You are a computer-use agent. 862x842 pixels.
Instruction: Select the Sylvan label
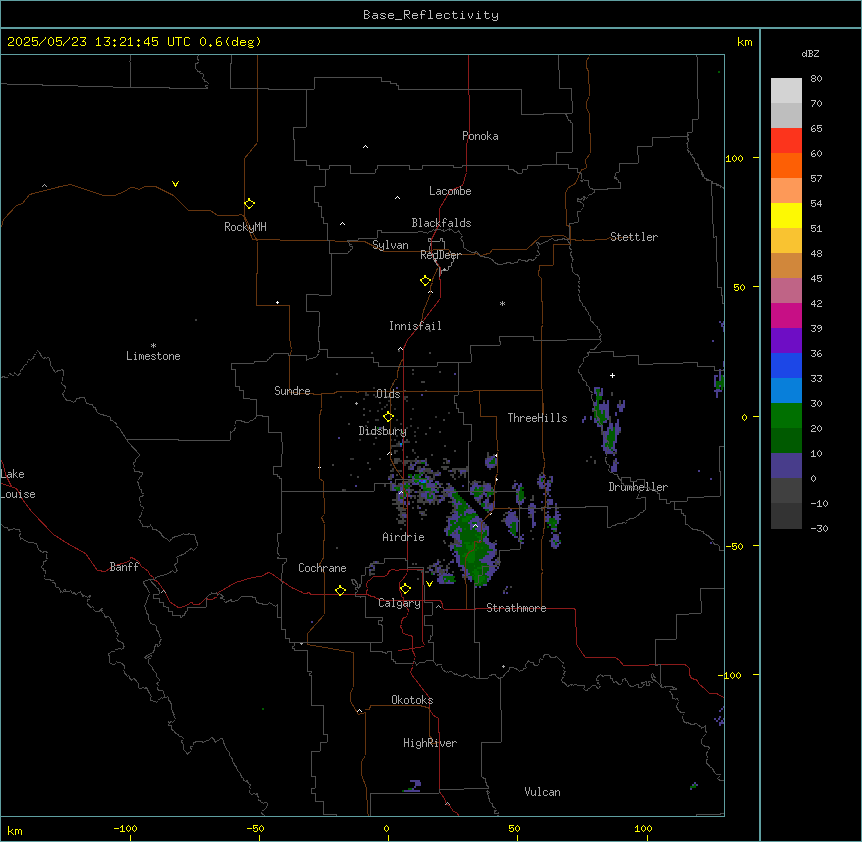coord(390,245)
